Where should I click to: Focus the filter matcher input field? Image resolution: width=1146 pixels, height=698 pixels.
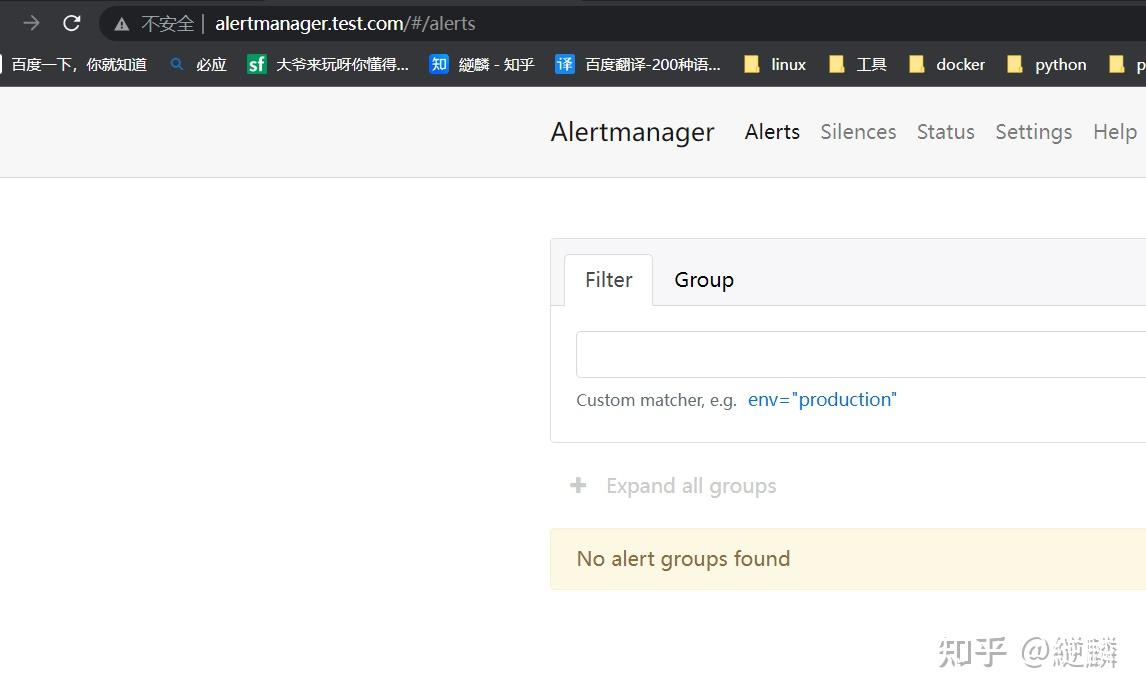coord(860,355)
